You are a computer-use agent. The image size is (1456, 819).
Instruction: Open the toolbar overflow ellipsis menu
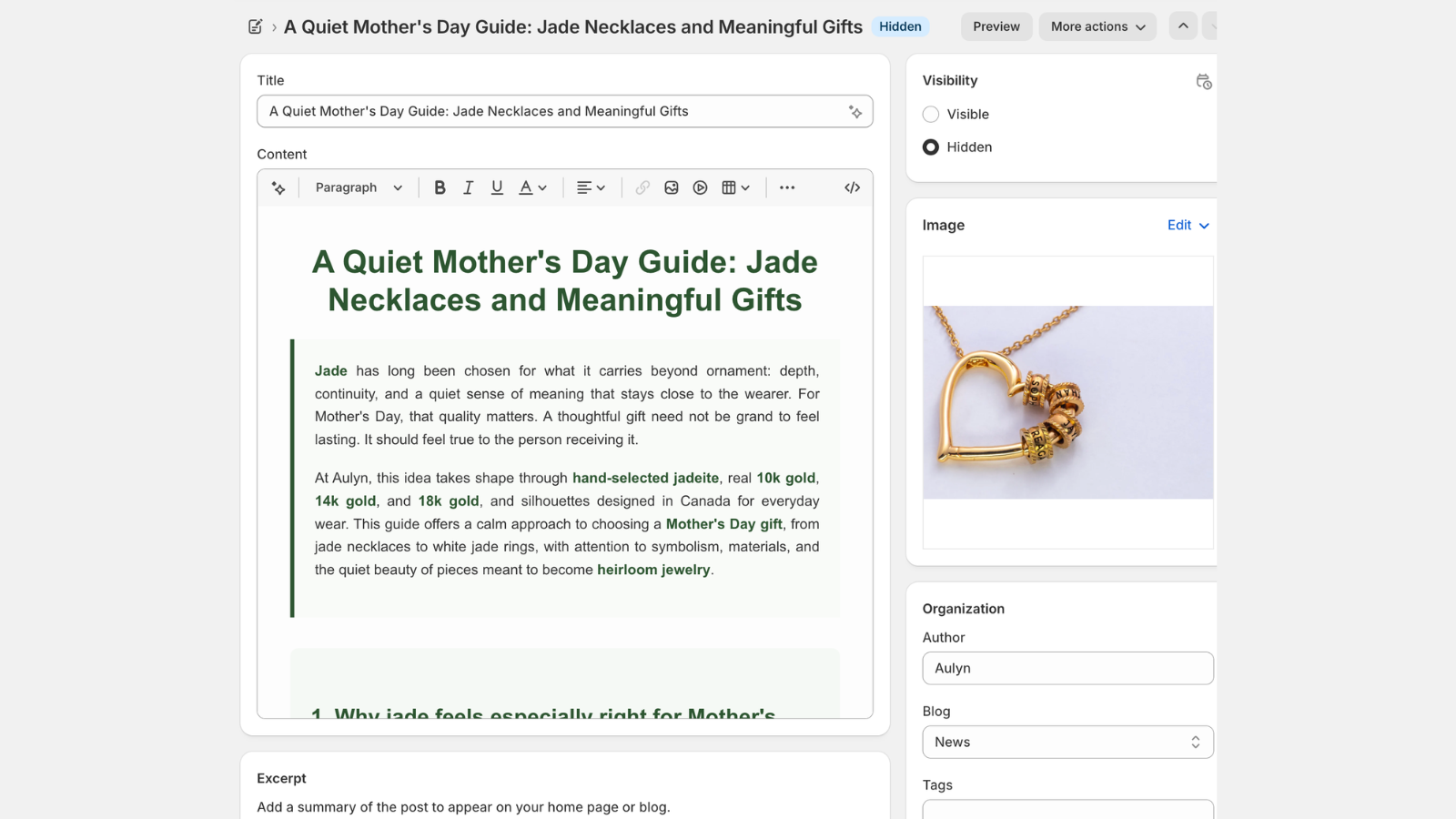tap(786, 187)
